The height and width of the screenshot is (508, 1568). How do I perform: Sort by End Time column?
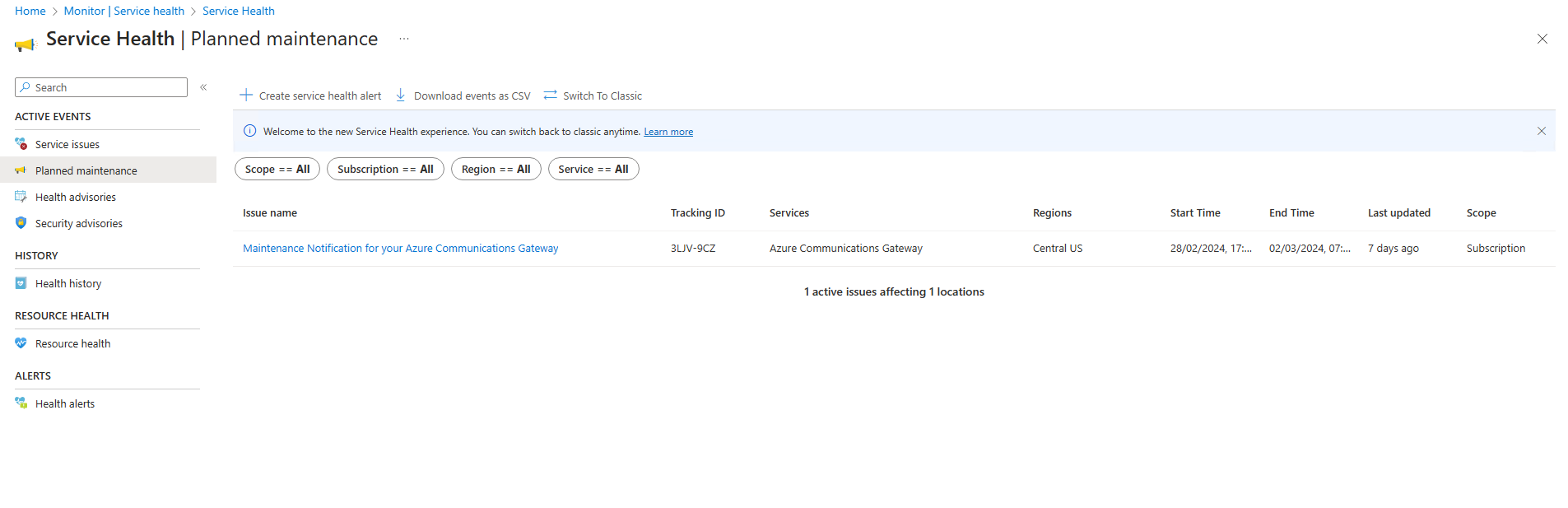pos(1291,212)
